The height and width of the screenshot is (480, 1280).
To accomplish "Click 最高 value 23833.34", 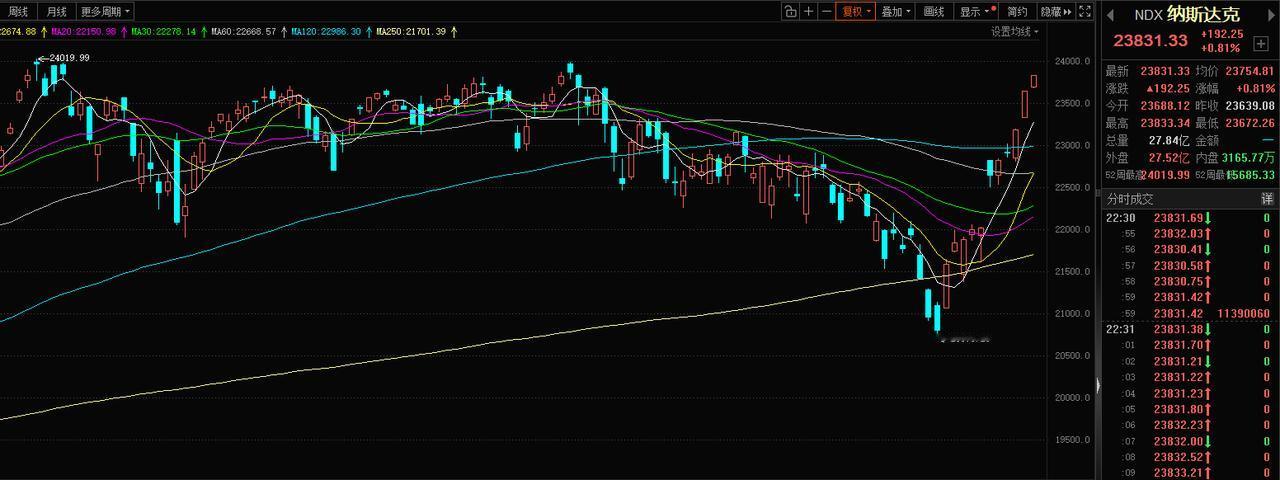I will pos(1166,123).
